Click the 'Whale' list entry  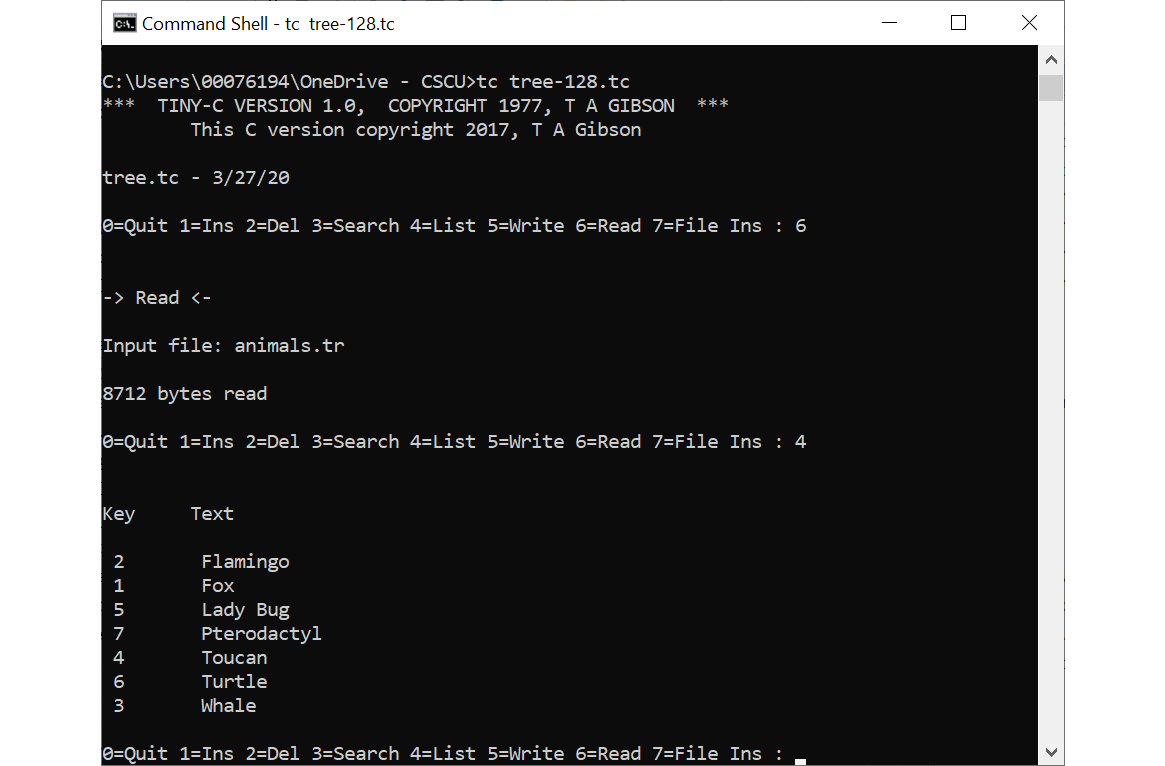click(229, 706)
